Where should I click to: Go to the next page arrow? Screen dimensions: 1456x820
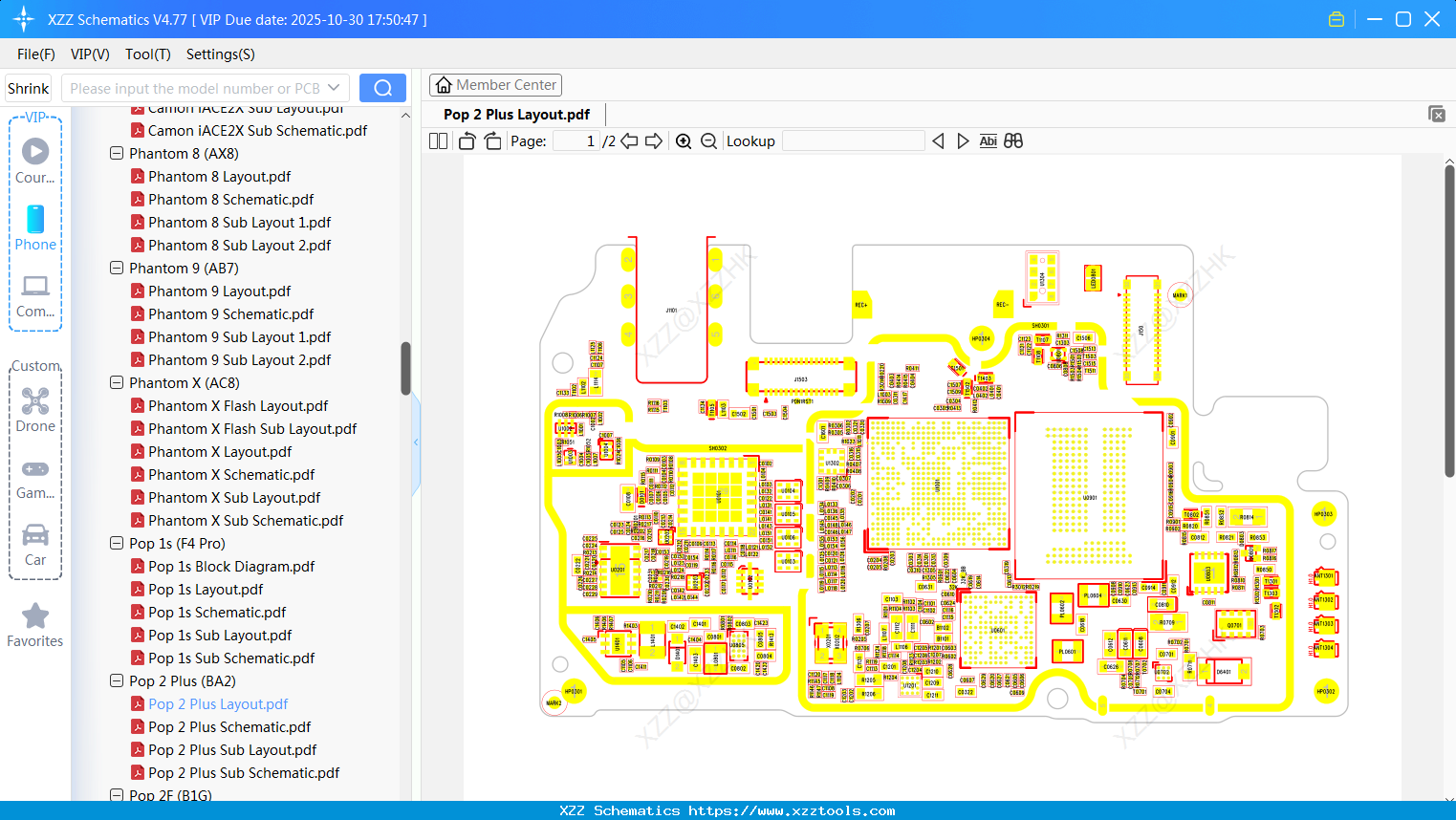pos(654,141)
